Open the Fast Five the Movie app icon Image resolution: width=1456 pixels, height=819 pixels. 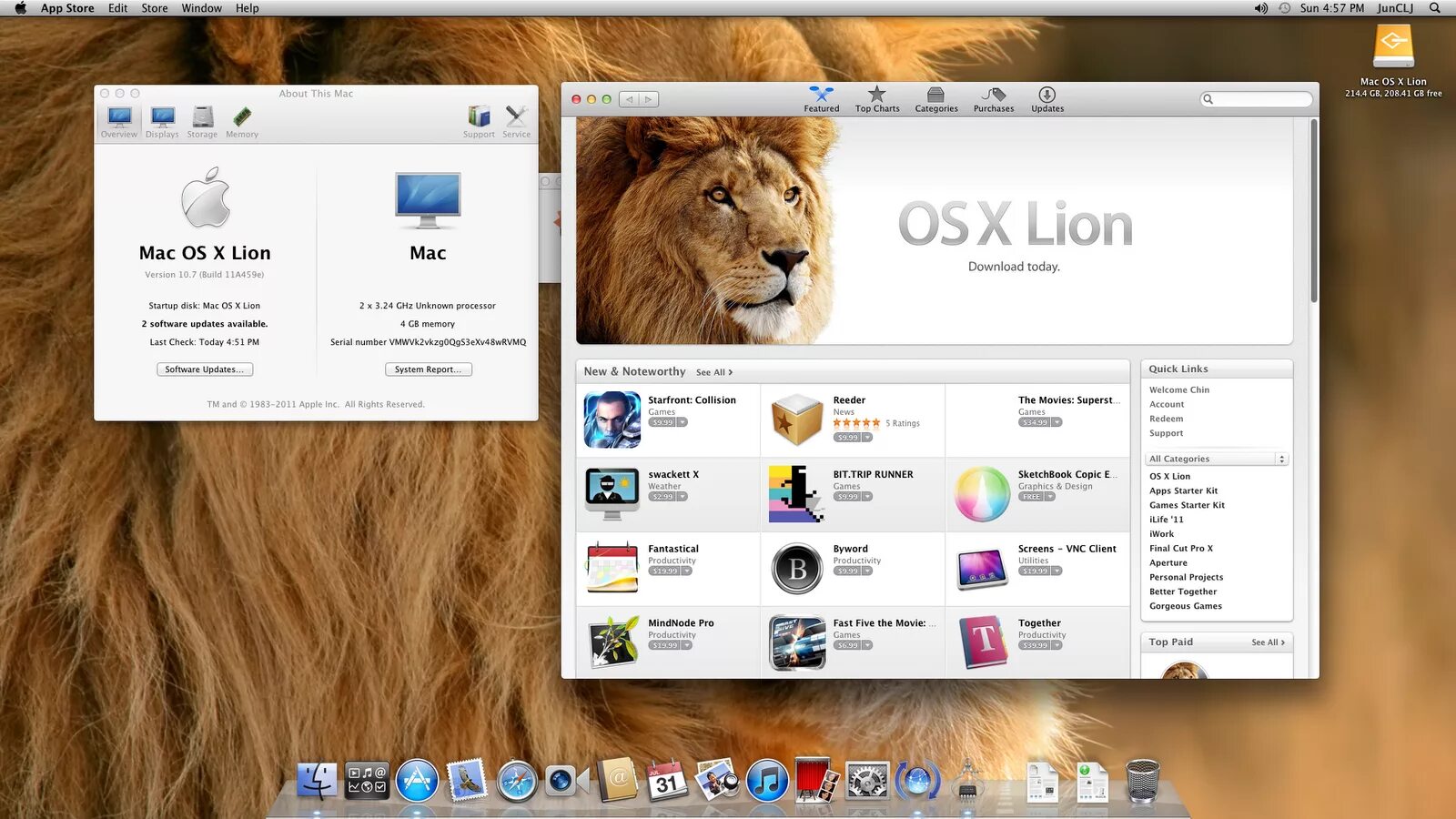[x=797, y=642]
